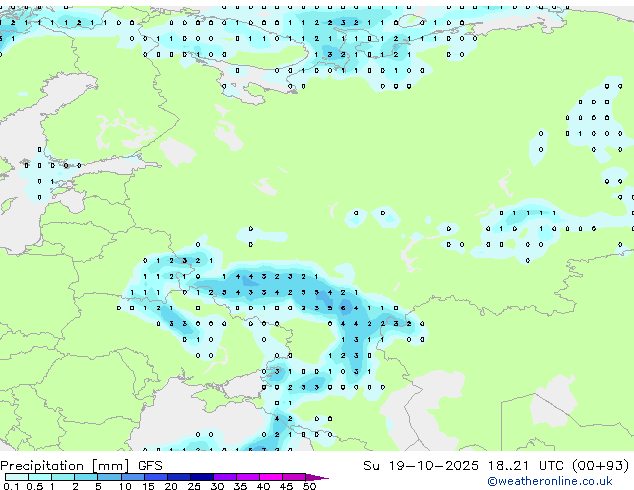This screenshot has height=490, width=634.
Task: Pick the 15–20 mm legend swatch
Action: click(x=155, y=477)
